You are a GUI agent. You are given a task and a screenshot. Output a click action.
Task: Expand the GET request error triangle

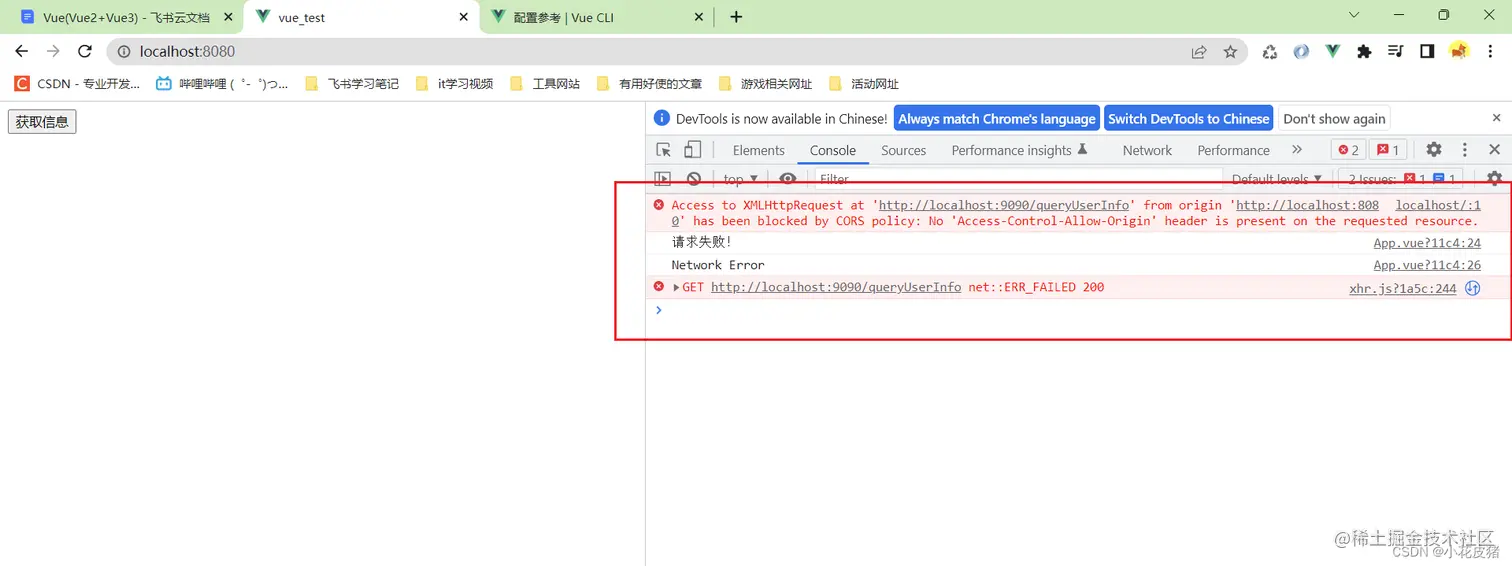coord(676,288)
